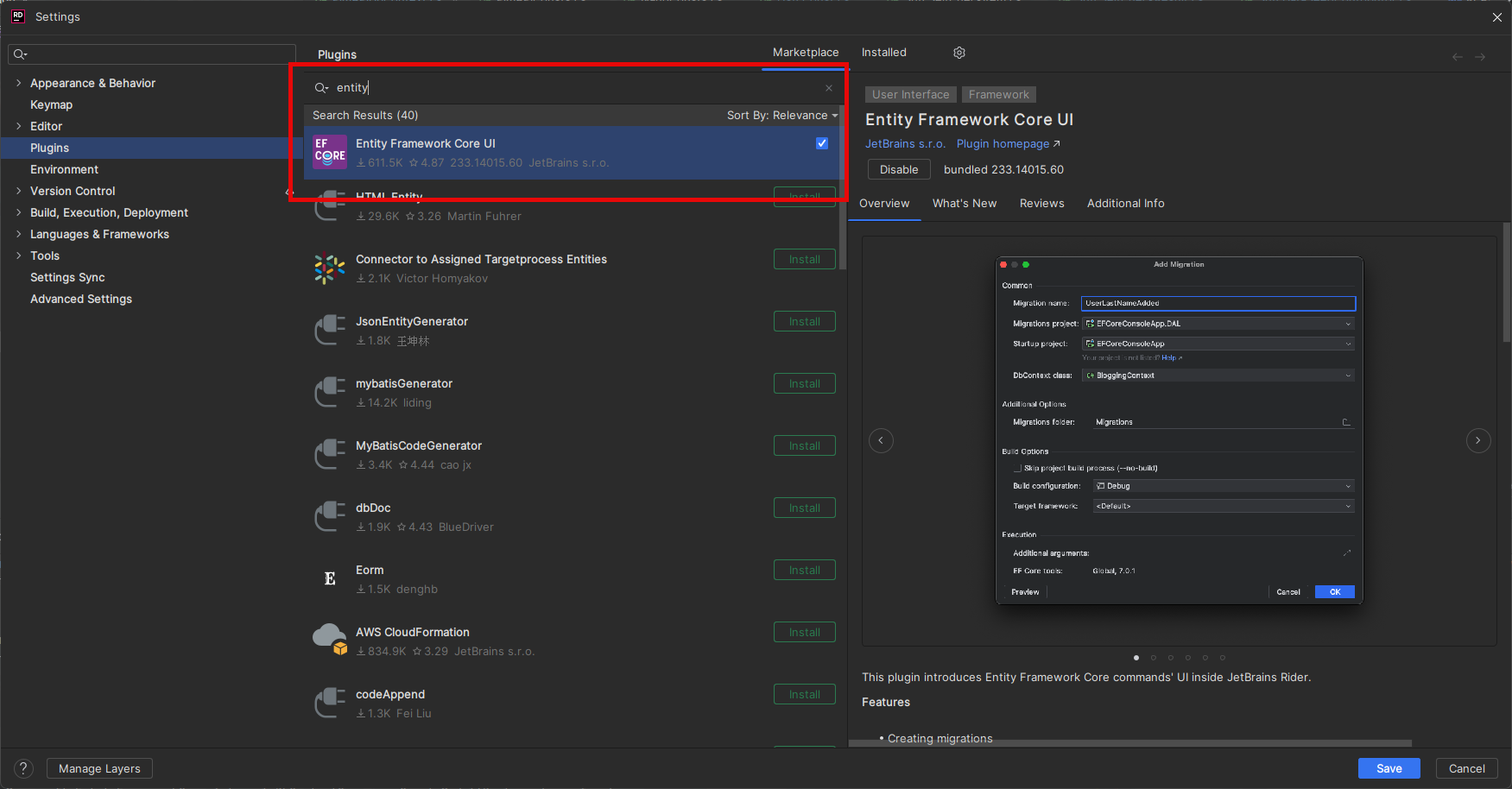The width and height of the screenshot is (1512, 789).
Task: Switch to the Installed tab
Action: click(884, 53)
